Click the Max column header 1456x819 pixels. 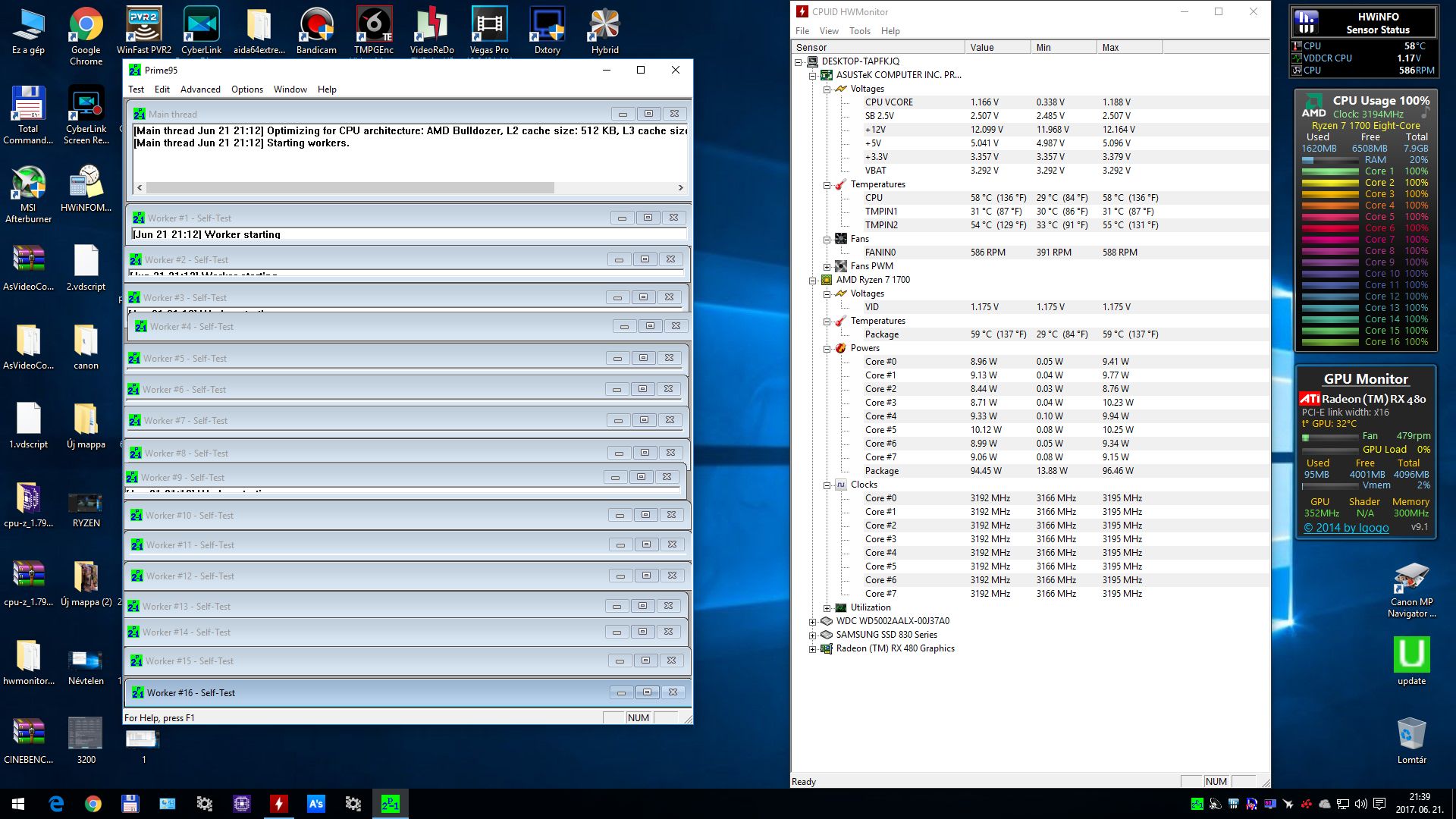tap(1129, 47)
